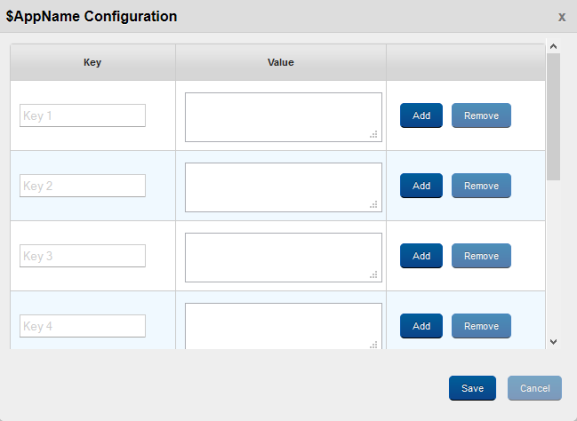Click the scrollbar up arrow
The width and height of the screenshot is (577, 421).
(x=553, y=46)
